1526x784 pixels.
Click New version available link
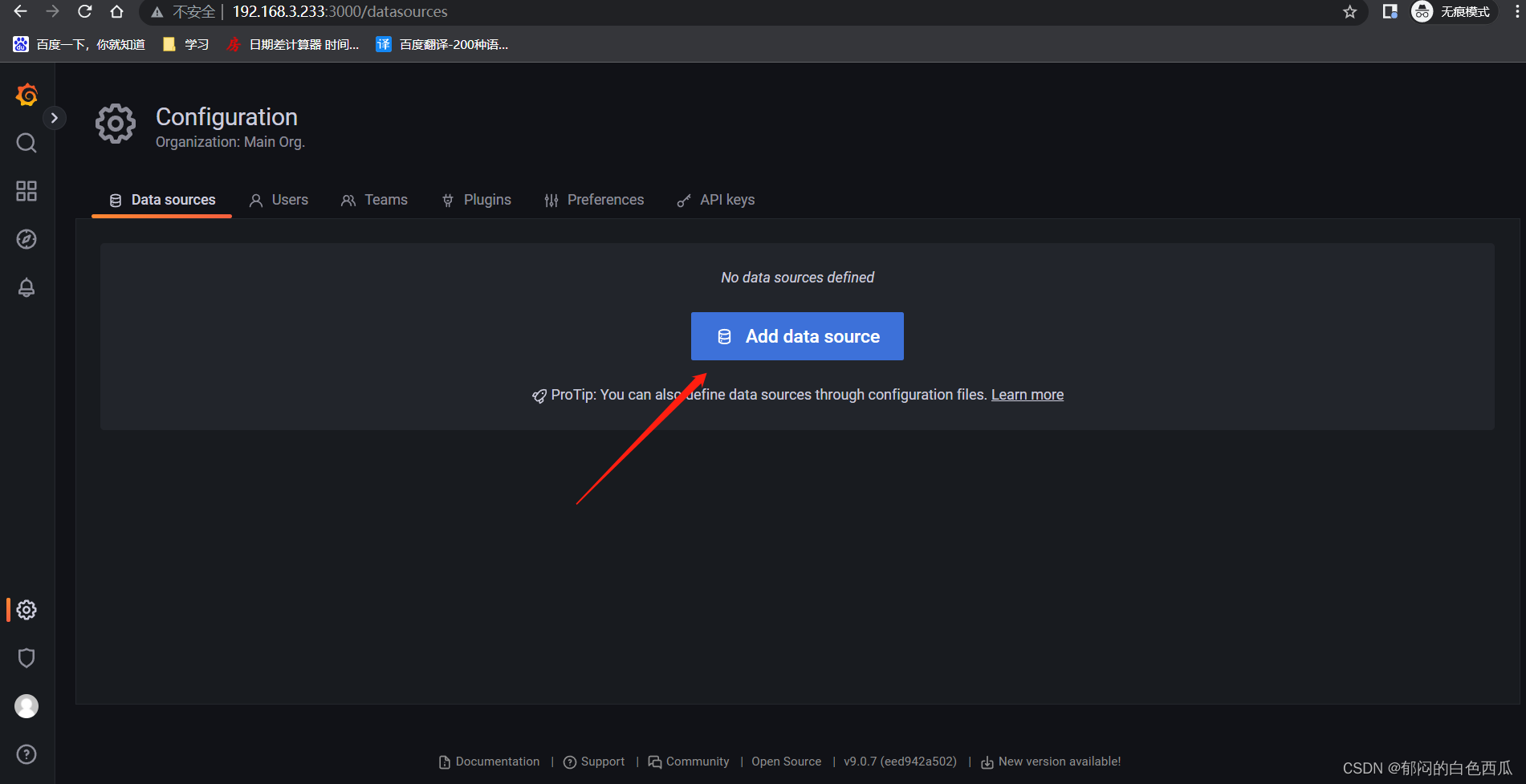(1051, 762)
